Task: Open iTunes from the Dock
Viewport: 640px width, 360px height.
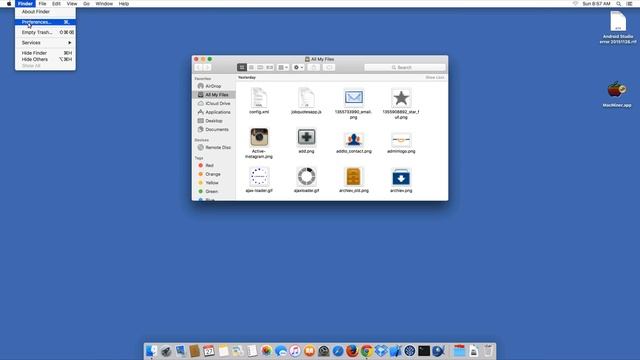Action: (295, 351)
